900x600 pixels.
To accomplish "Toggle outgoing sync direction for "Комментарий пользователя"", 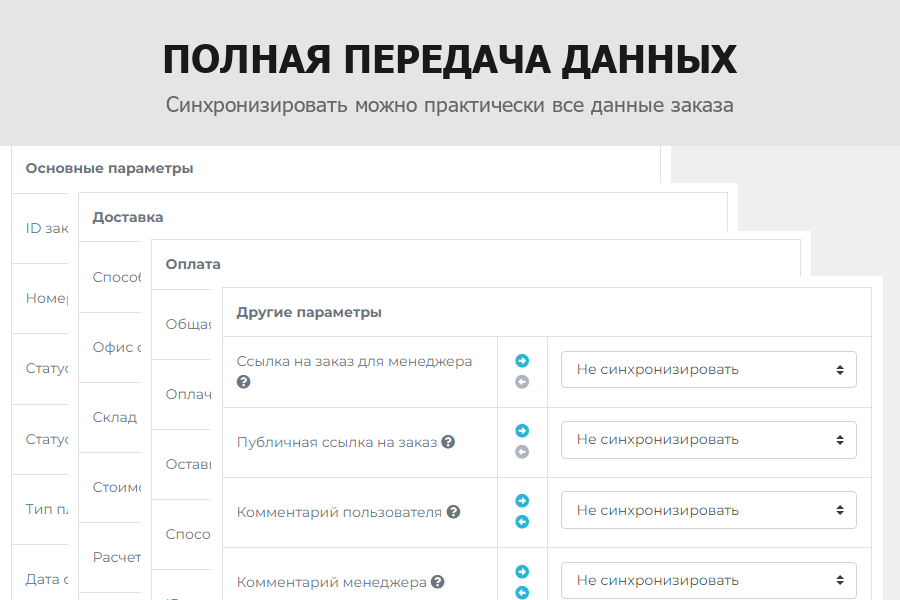I will [x=521, y=501].
